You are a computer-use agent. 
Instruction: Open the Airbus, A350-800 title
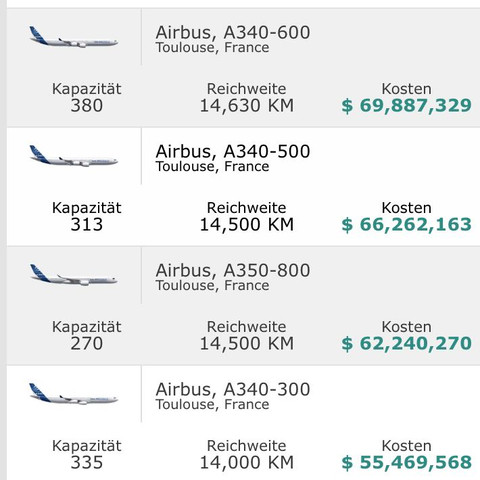pos(233,271)
